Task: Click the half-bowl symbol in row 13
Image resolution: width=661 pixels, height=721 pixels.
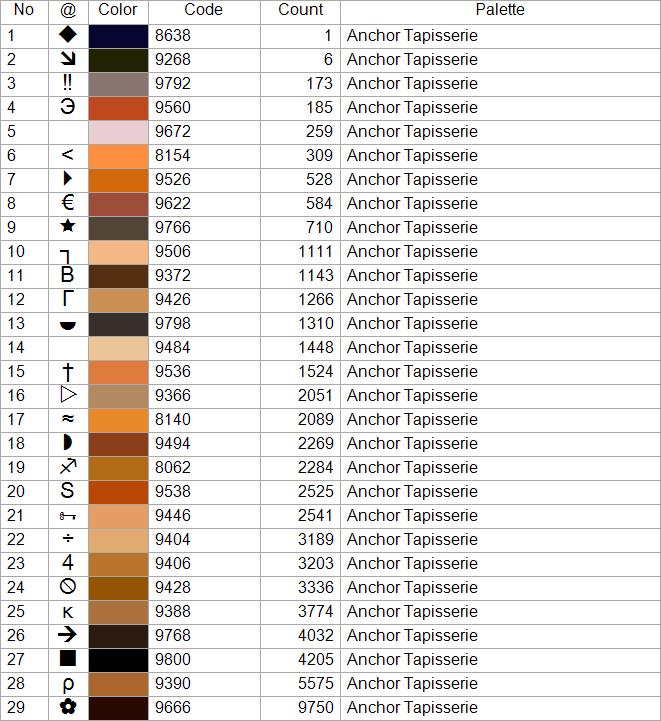Action: point(68,326)
